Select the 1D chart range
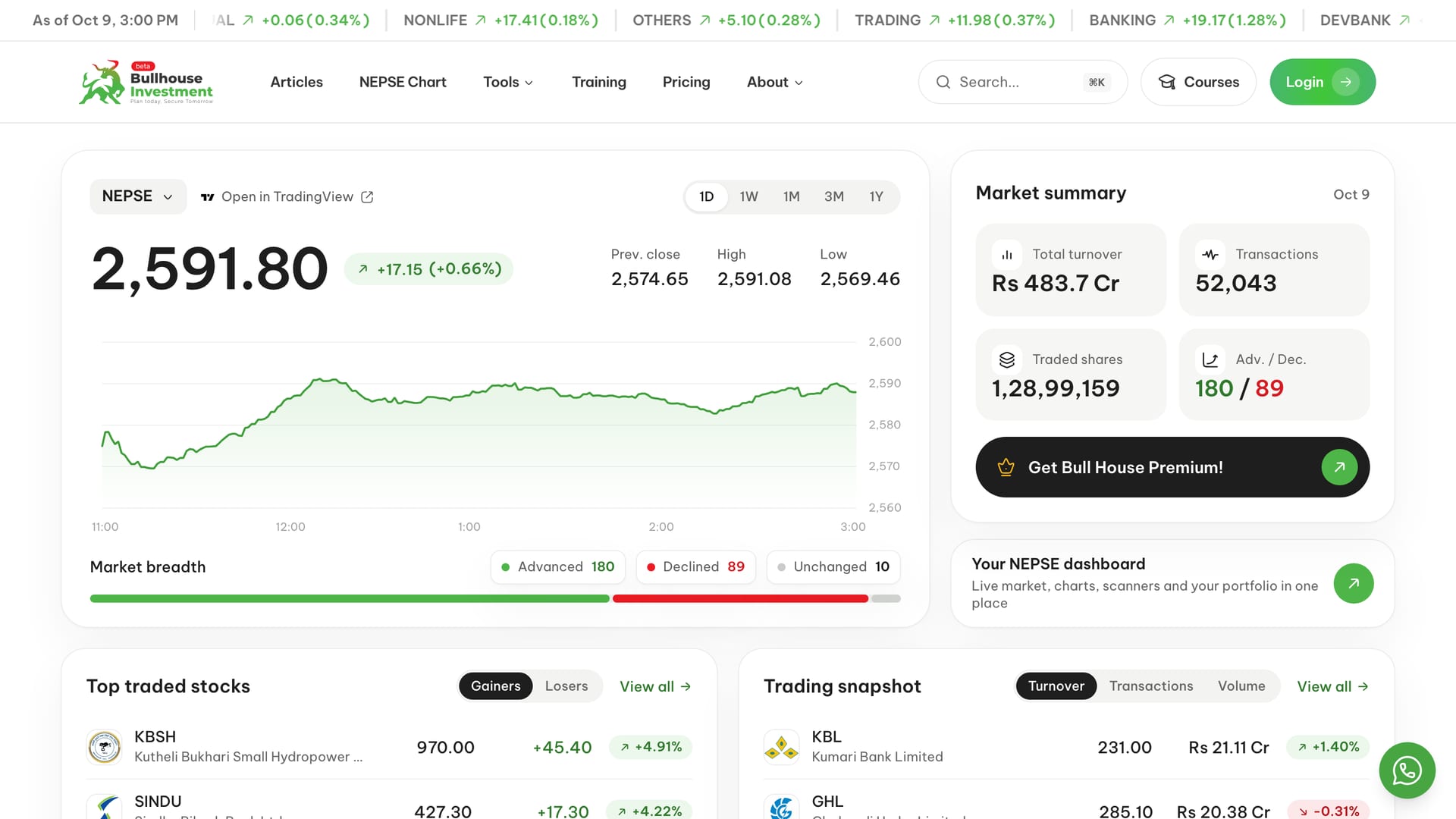The height and width of the screenshot is (819, 1456). (x=706, y=197)
